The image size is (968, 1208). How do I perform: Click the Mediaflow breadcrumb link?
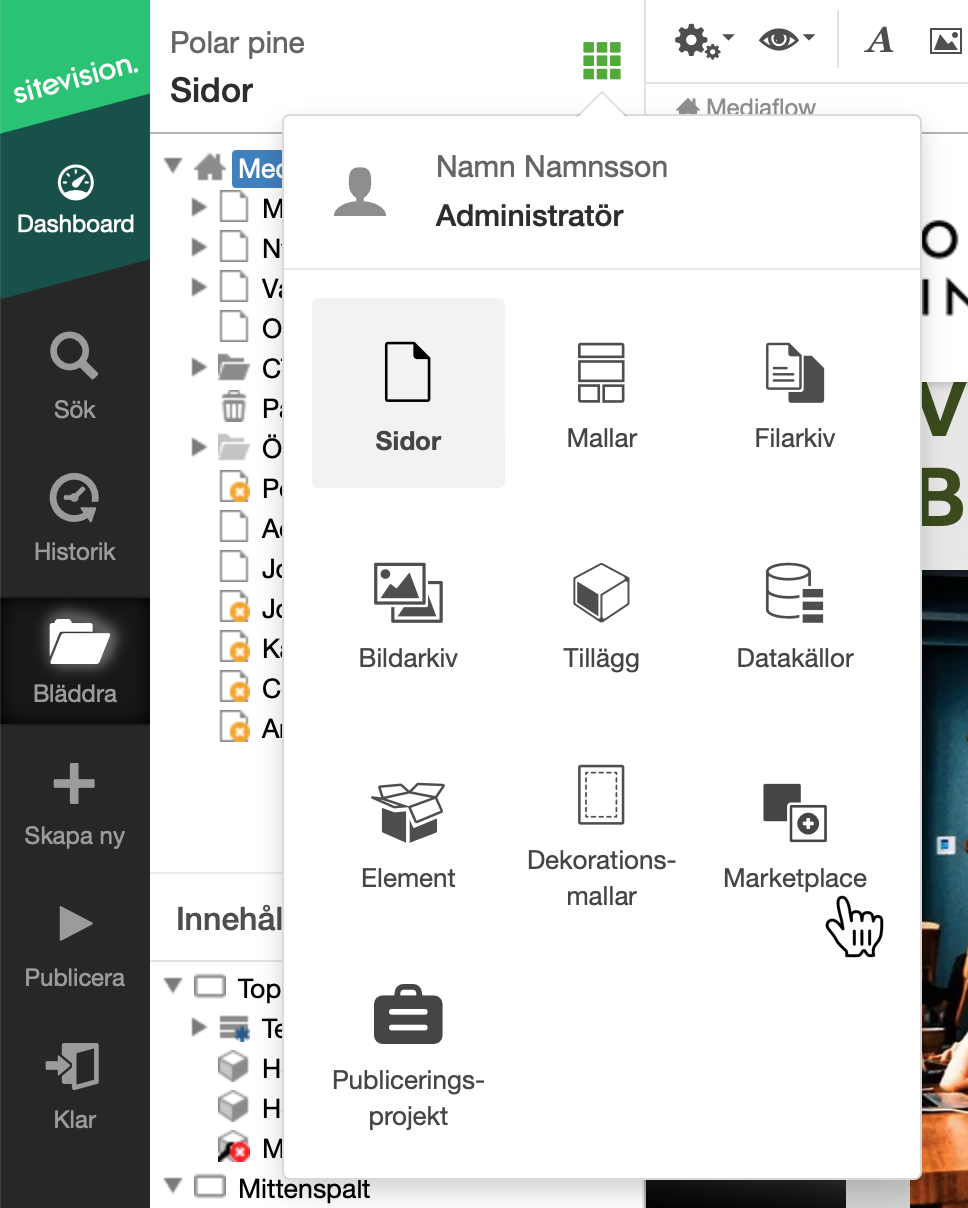coord(760,107)
